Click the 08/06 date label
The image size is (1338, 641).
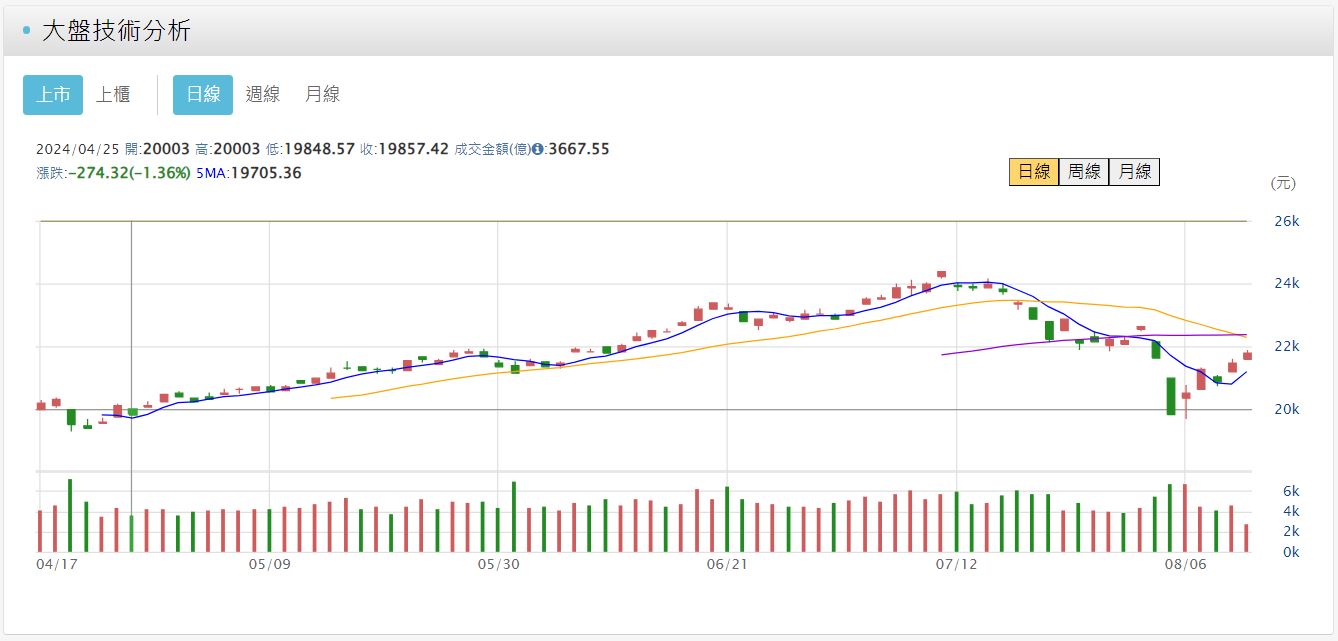pyautogui.click(x=1185, y=564)
